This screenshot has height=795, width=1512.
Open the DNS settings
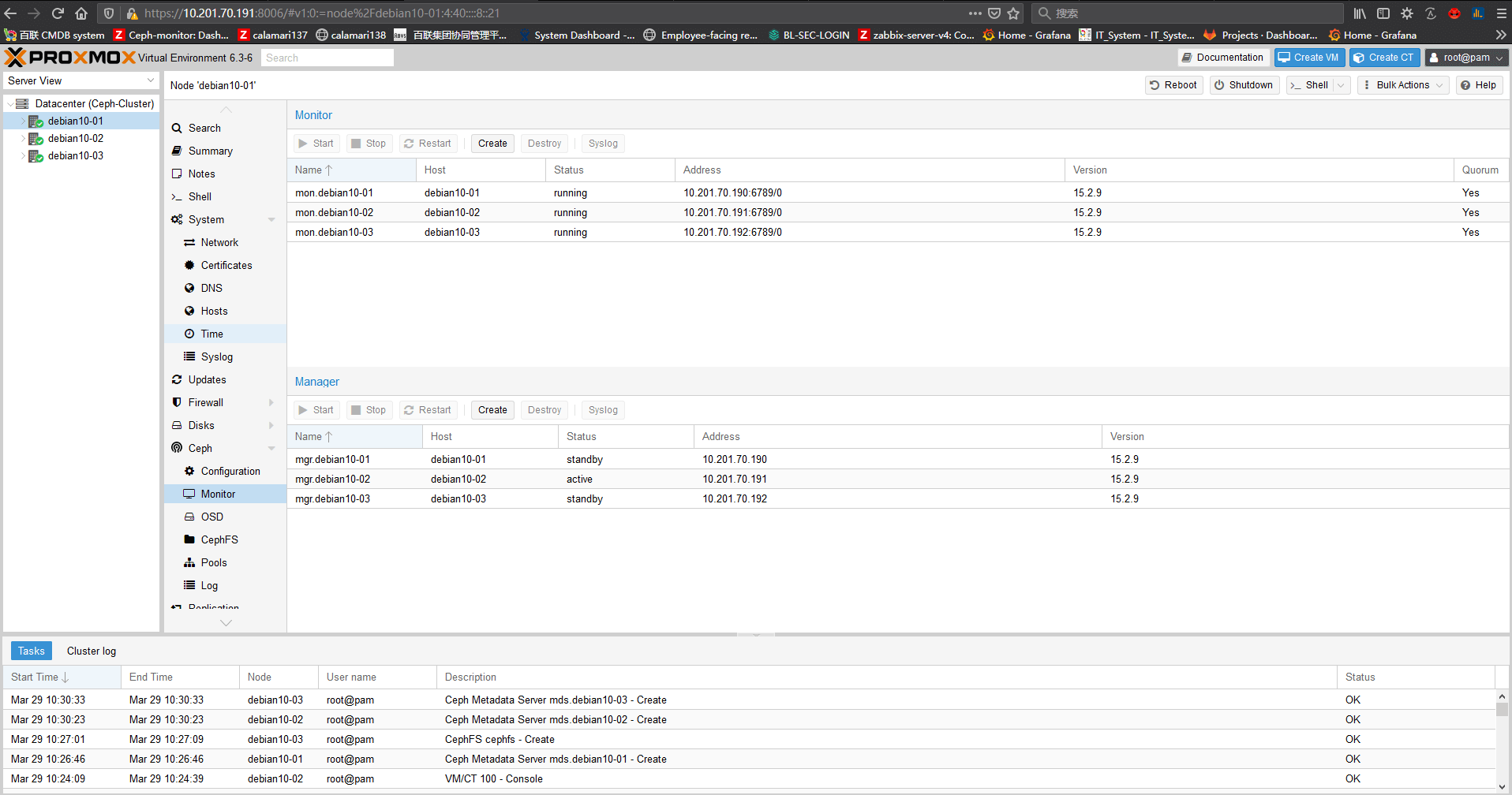[x=211, y=288]
